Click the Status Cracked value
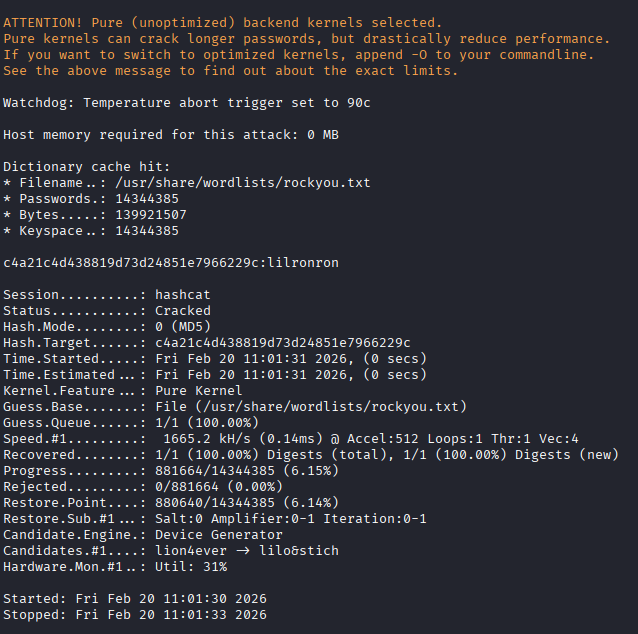The image size is (638, 634). point(183,311)
